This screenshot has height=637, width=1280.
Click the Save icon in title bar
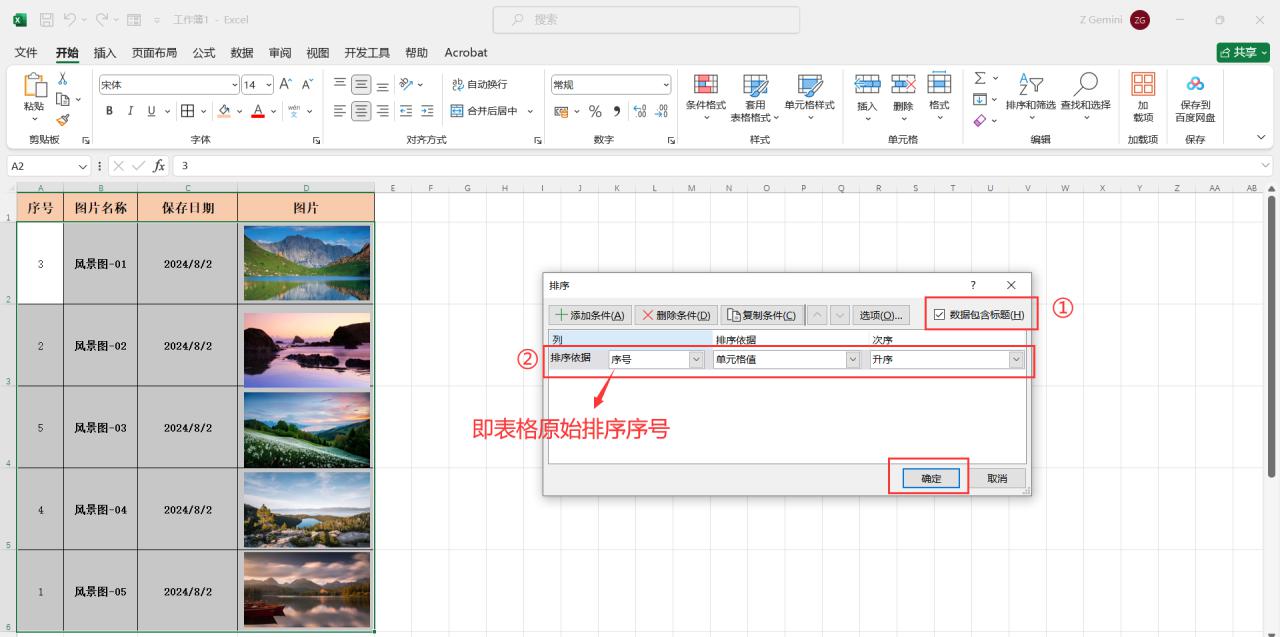pos(47,20)
